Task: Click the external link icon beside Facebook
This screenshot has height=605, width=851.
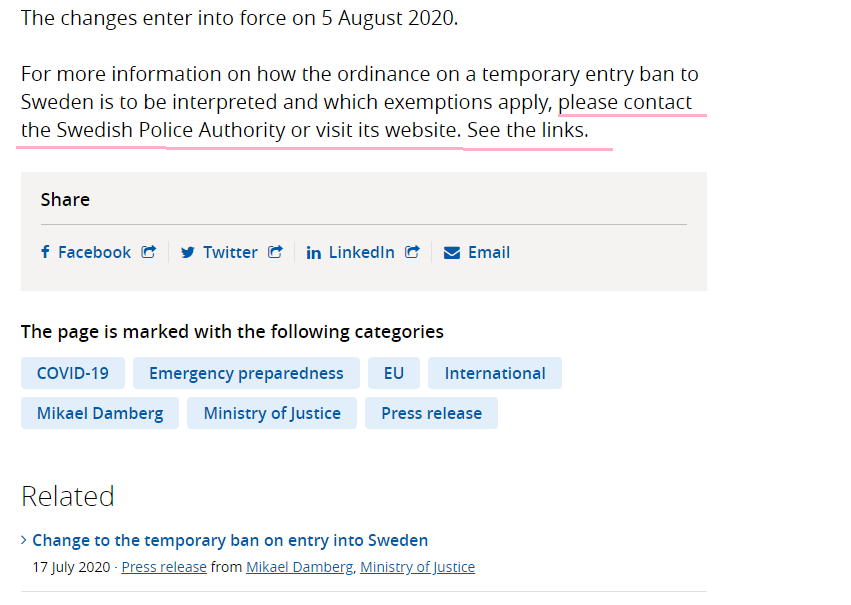Action: coord(149,252)
